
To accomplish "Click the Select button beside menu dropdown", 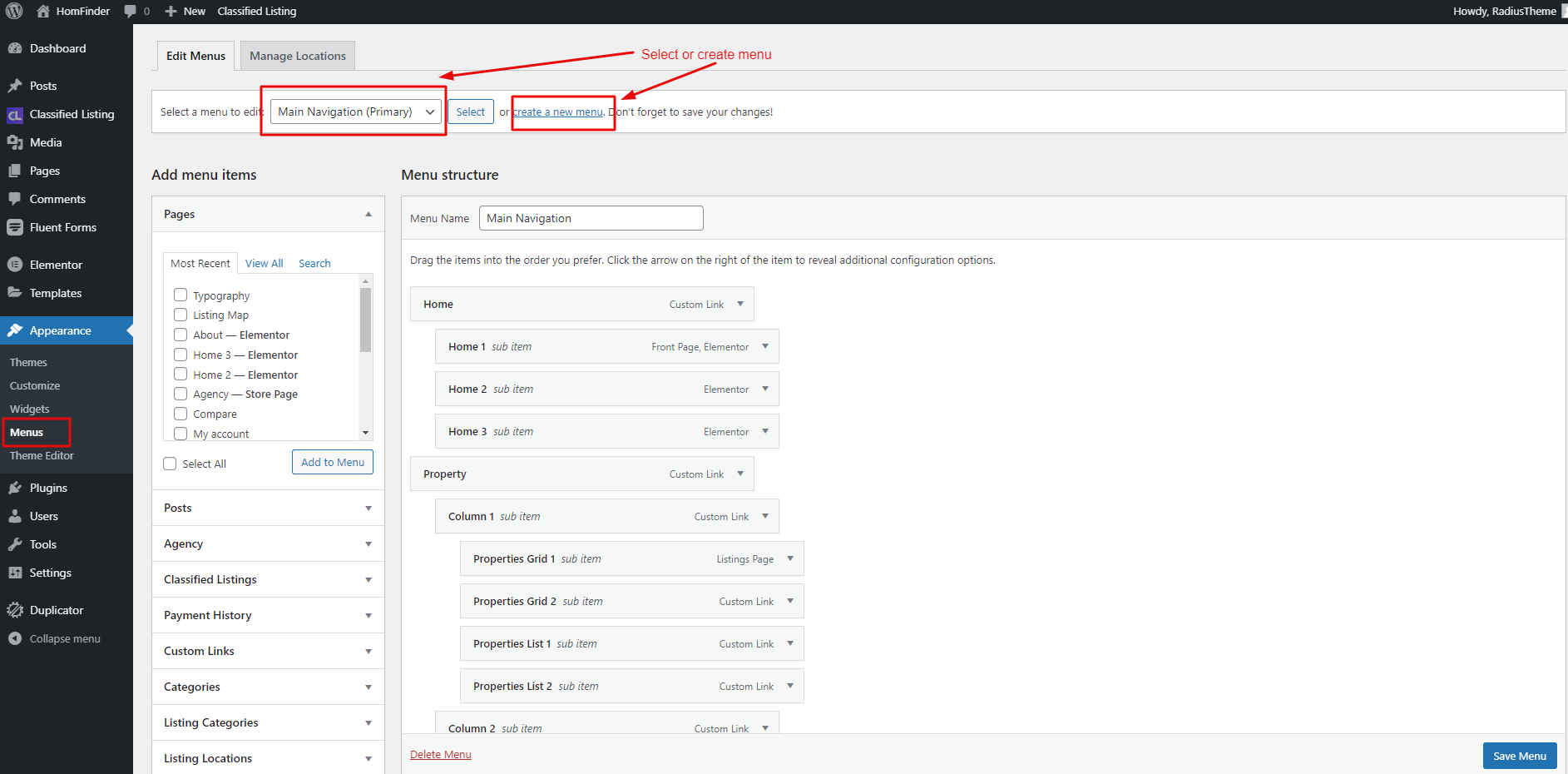I will 470,112.
